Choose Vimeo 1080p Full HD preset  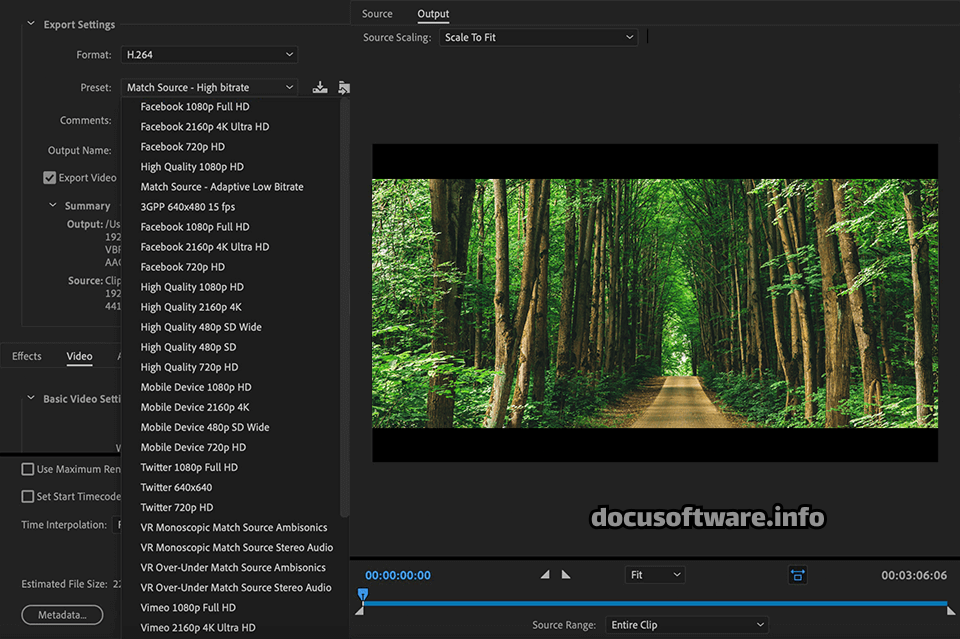(188, 607)
